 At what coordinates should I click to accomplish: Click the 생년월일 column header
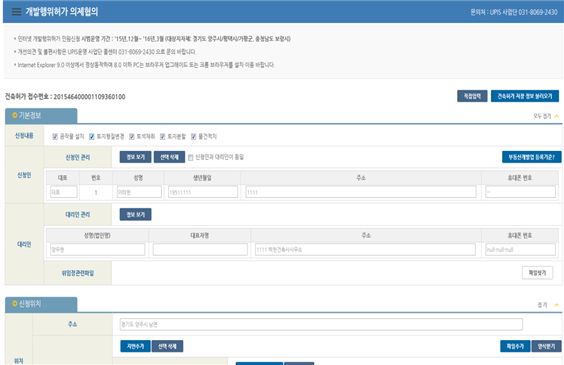tap(202, 178)
